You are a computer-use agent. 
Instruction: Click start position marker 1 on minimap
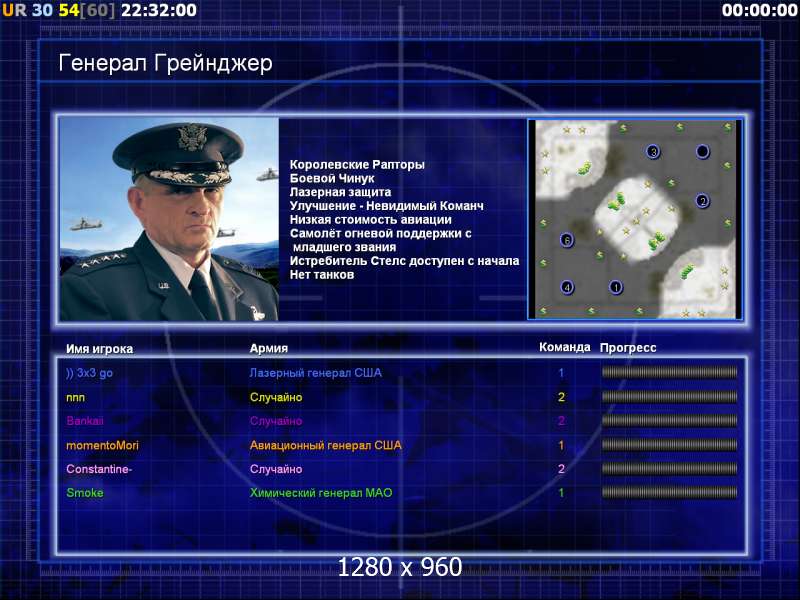click(x=616, y=287)
